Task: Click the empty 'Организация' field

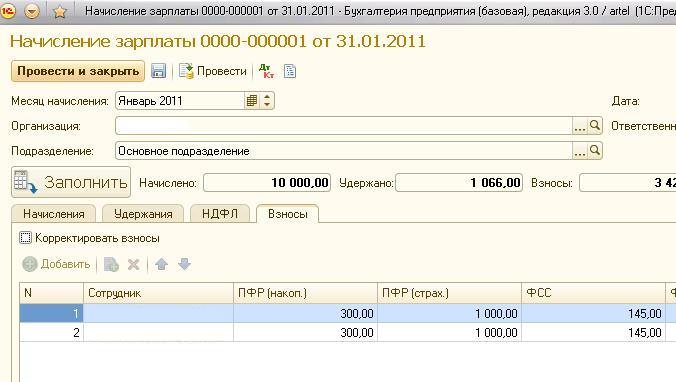Action: (344, 126)
